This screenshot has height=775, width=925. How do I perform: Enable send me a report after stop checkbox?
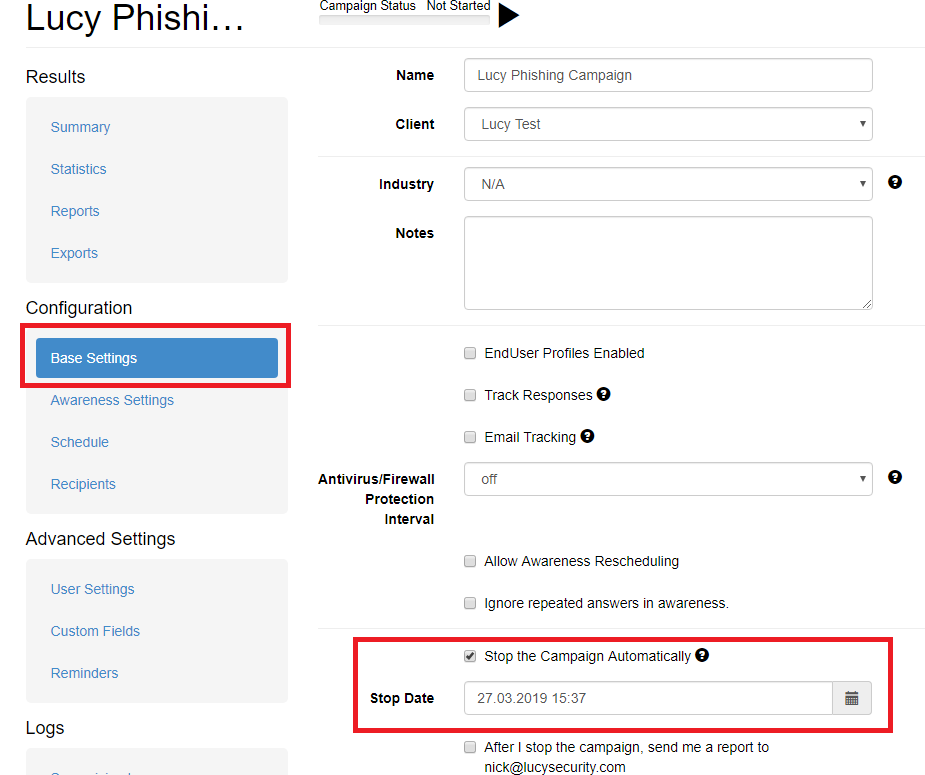[470, 747]
